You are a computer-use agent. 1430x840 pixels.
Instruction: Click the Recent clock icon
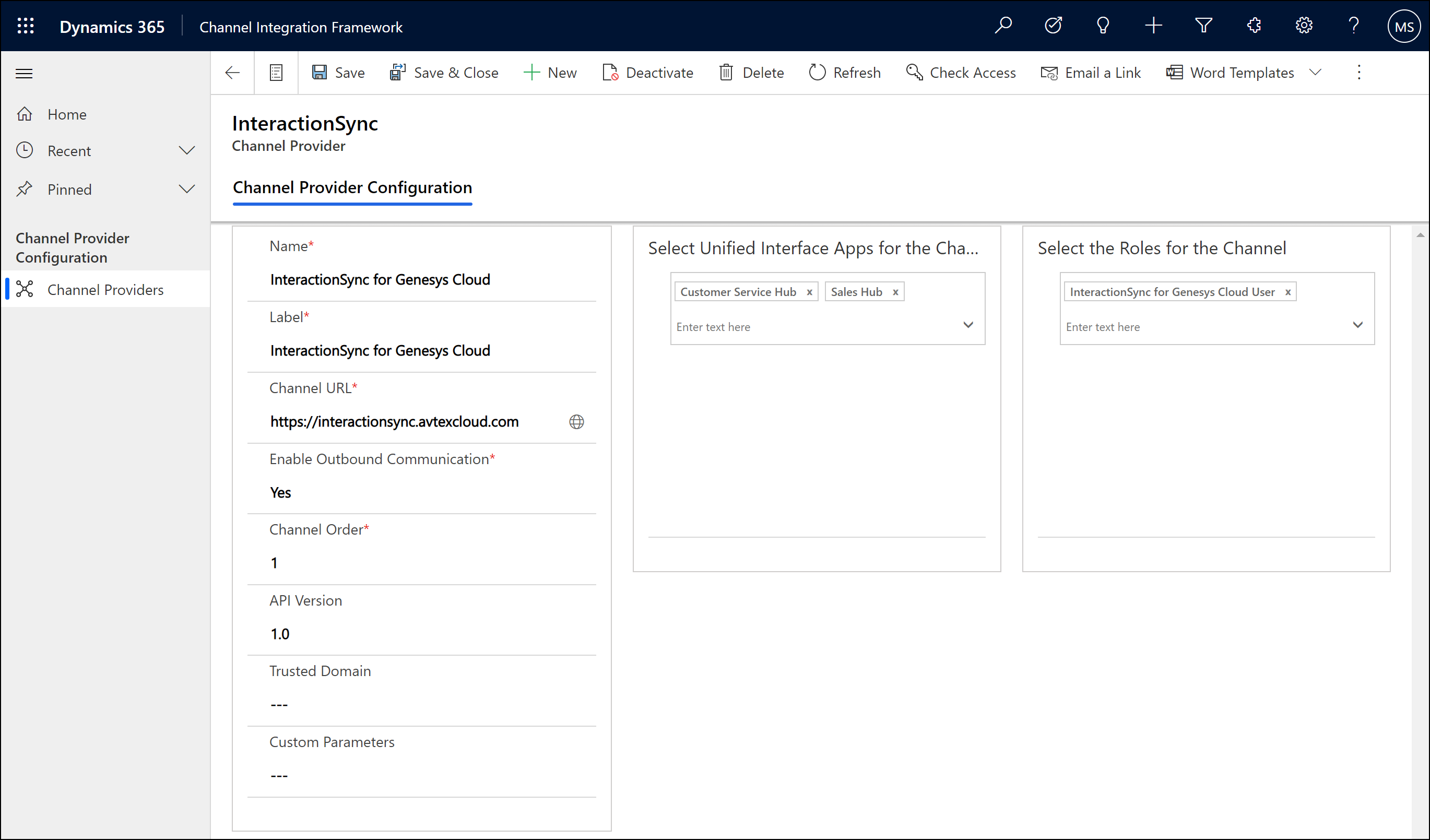(25, 150)
